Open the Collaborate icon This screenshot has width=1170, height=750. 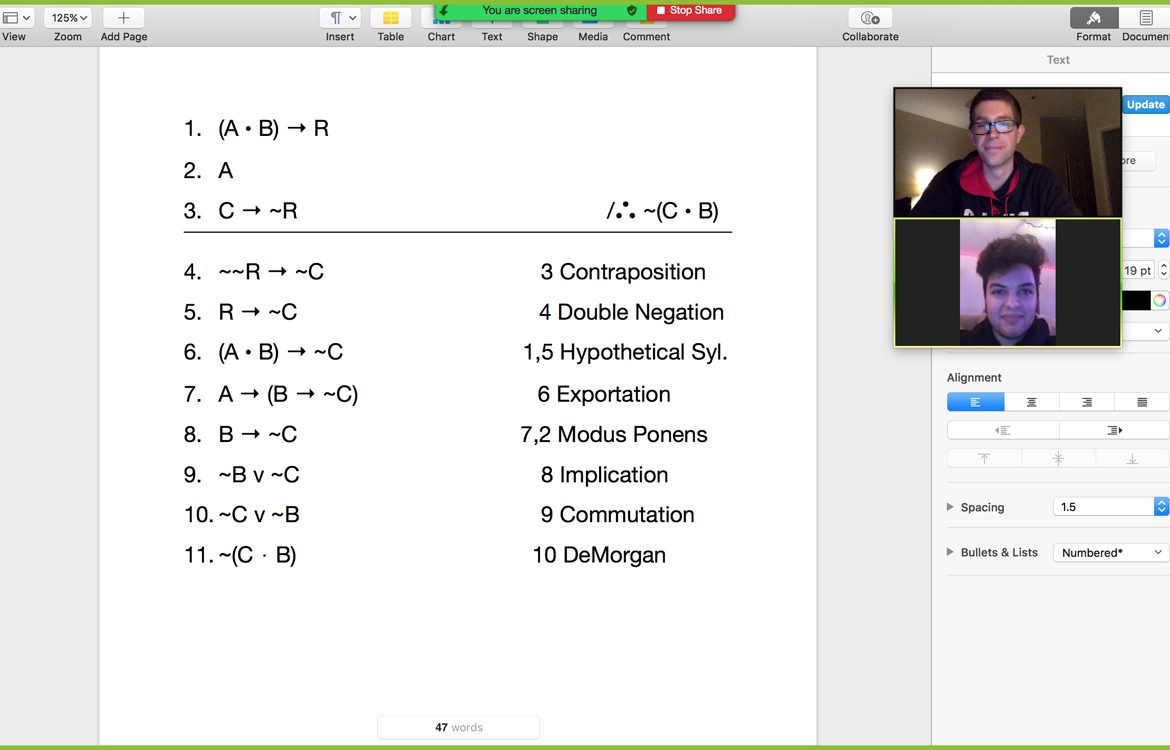[870, 18]
